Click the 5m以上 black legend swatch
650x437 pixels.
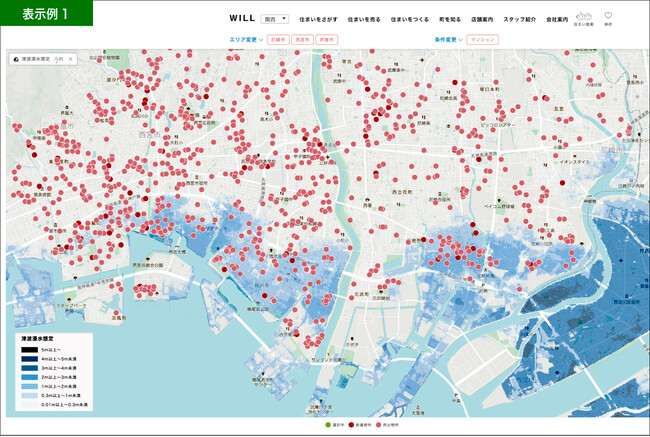coord(29,350)
